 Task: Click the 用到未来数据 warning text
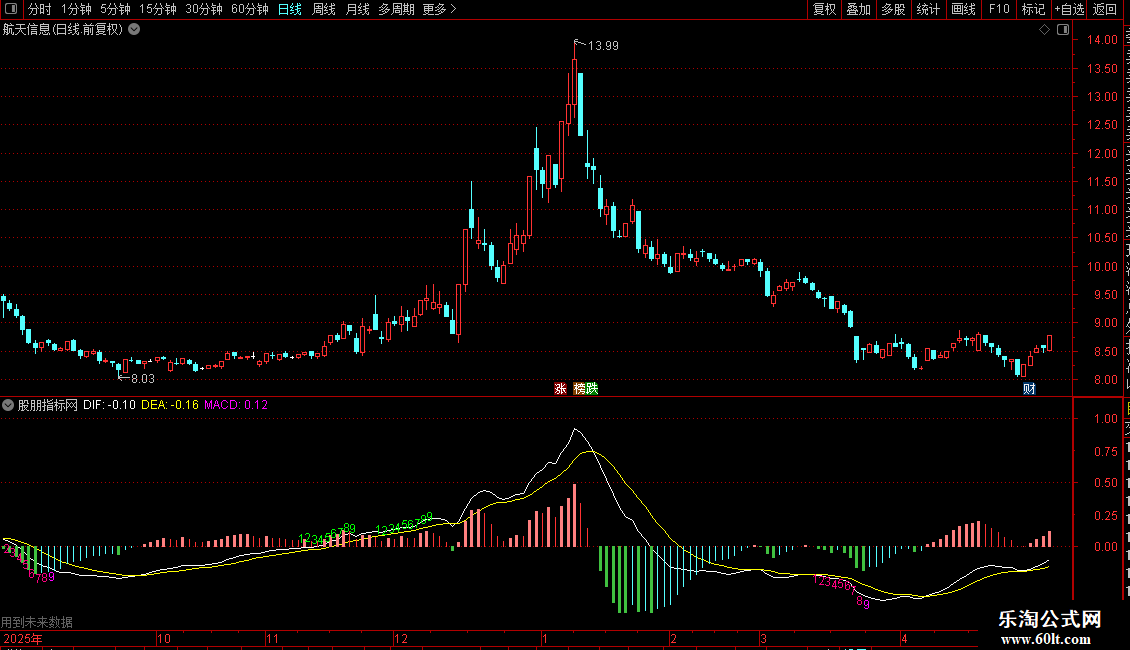click(37, 622)
